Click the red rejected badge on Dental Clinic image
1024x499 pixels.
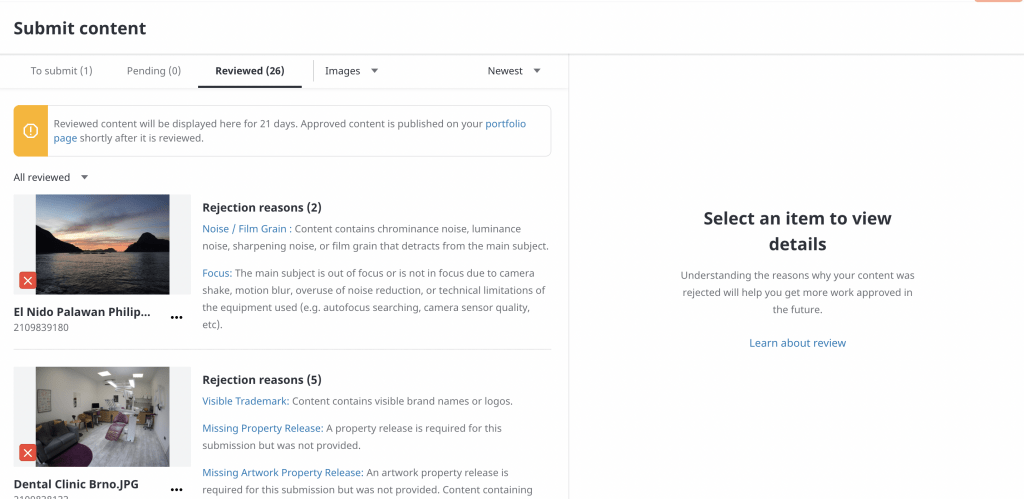tap(27, 453)
